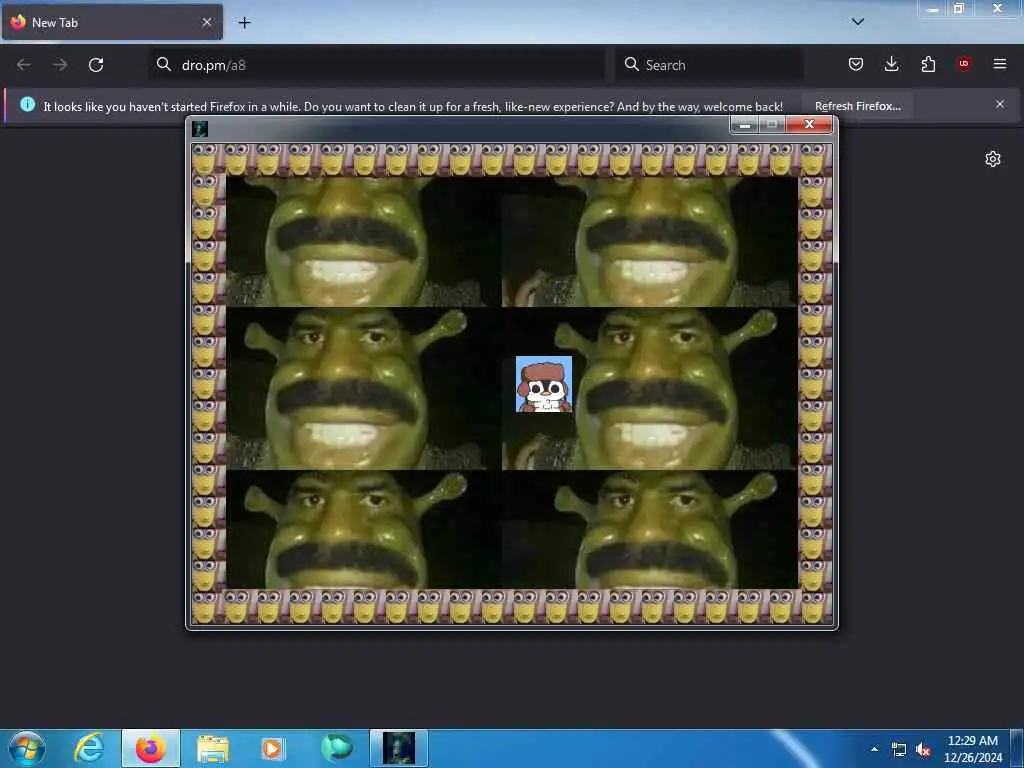This screenshot has height=768, width=1024.
Task: Show hidden system tray icons
Action: [x=874, y=749]
